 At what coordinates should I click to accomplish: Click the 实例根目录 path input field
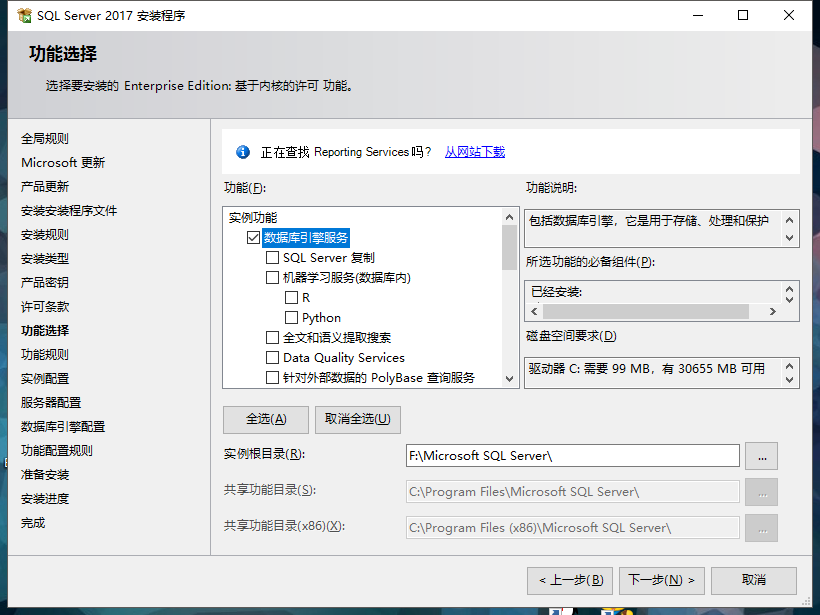tap(572, 456)
